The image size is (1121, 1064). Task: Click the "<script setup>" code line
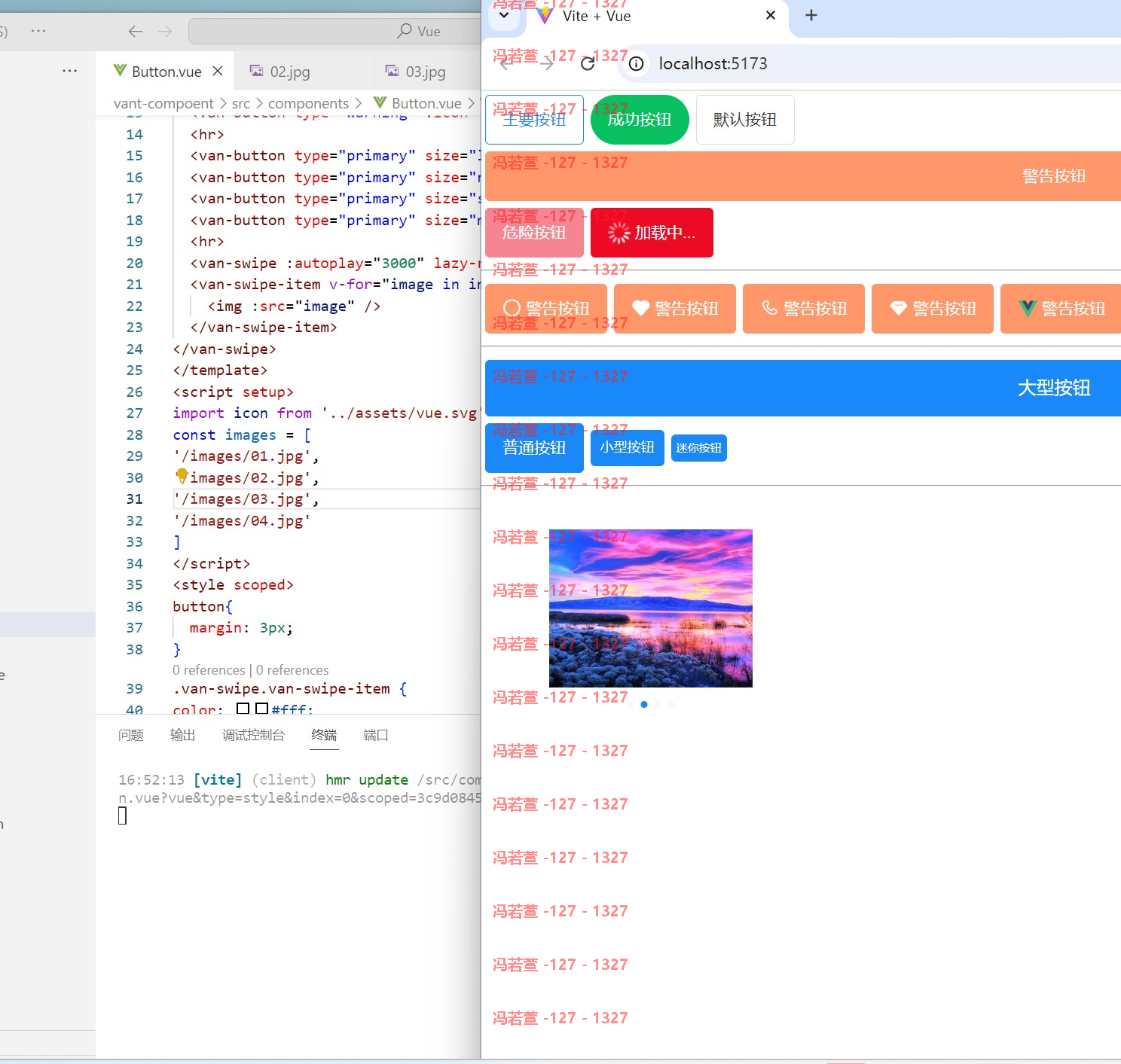pos(233,392)
